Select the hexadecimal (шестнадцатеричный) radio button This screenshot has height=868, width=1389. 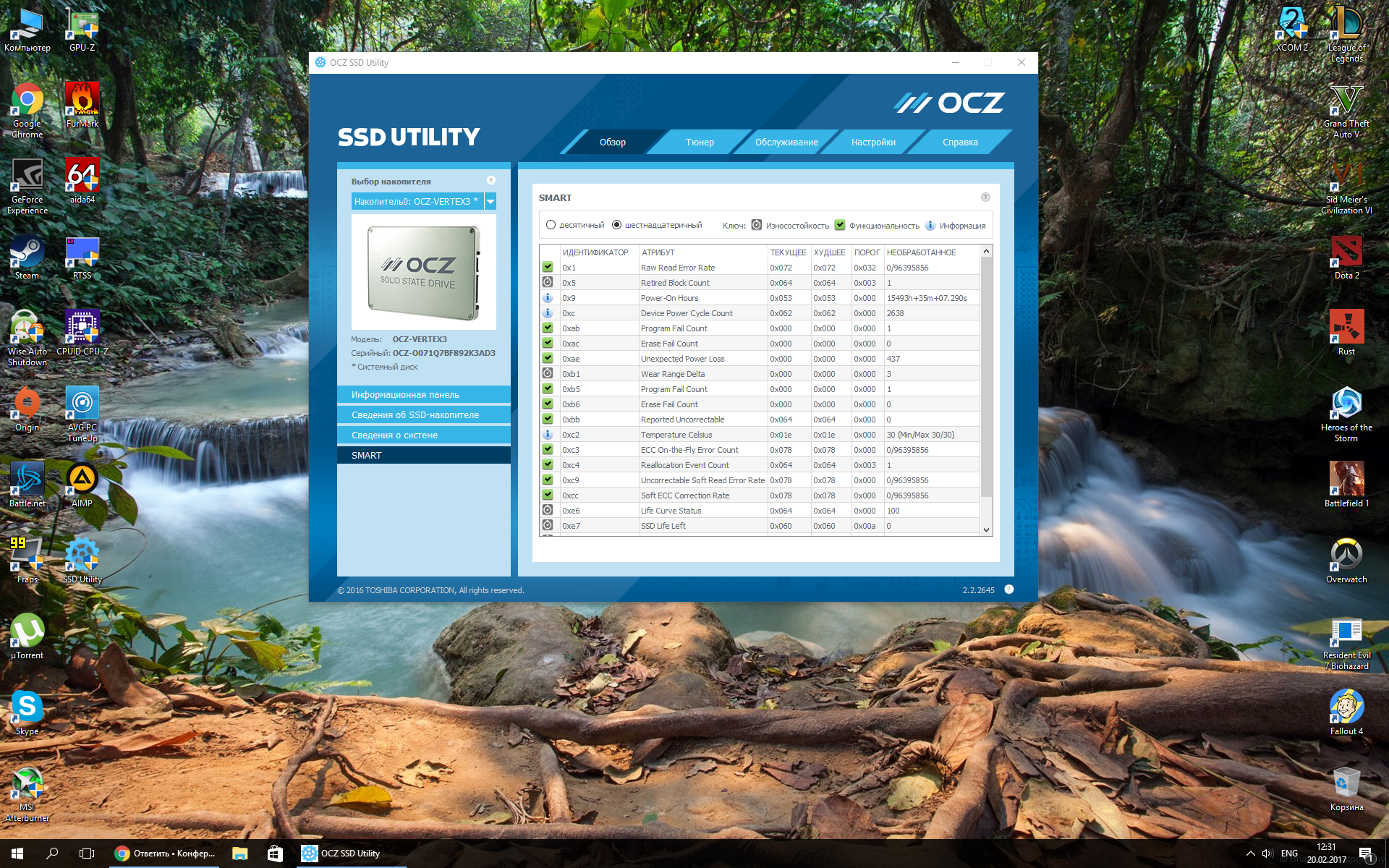click(x=616, y=225)
